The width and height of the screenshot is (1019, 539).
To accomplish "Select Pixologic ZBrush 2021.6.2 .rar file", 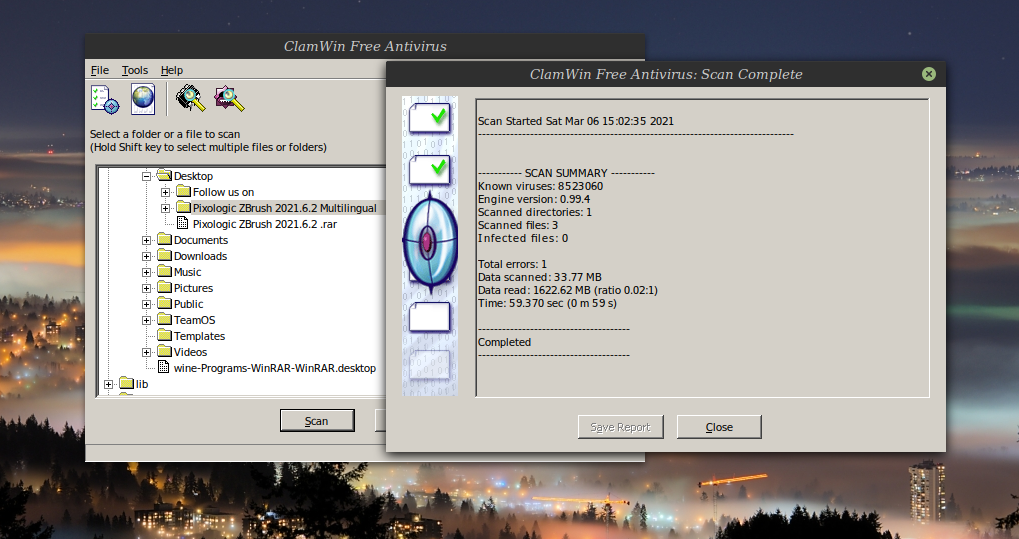I will [264, 224].
